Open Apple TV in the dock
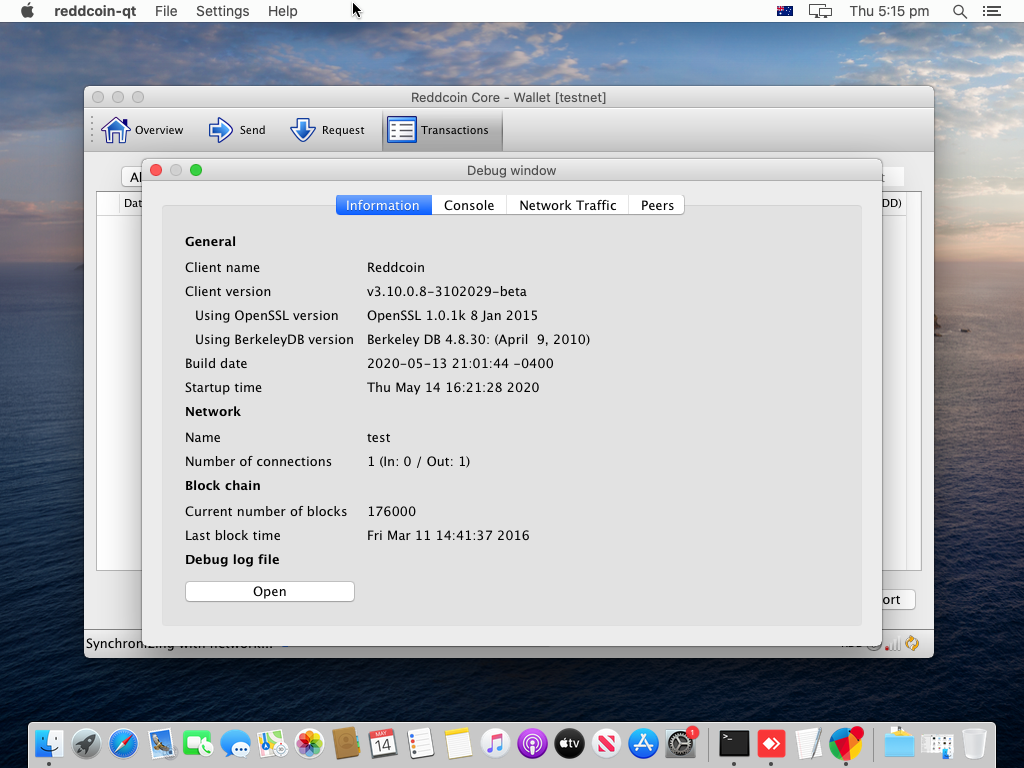The height and width of the screenshot is (768, 1024). click(569, 744)
